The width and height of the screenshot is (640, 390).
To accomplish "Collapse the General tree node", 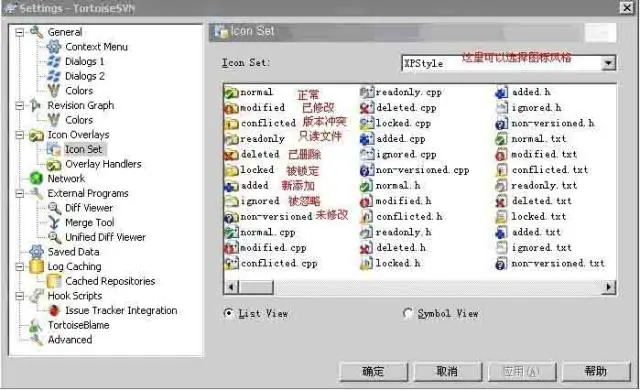I will tap(20, 32).
